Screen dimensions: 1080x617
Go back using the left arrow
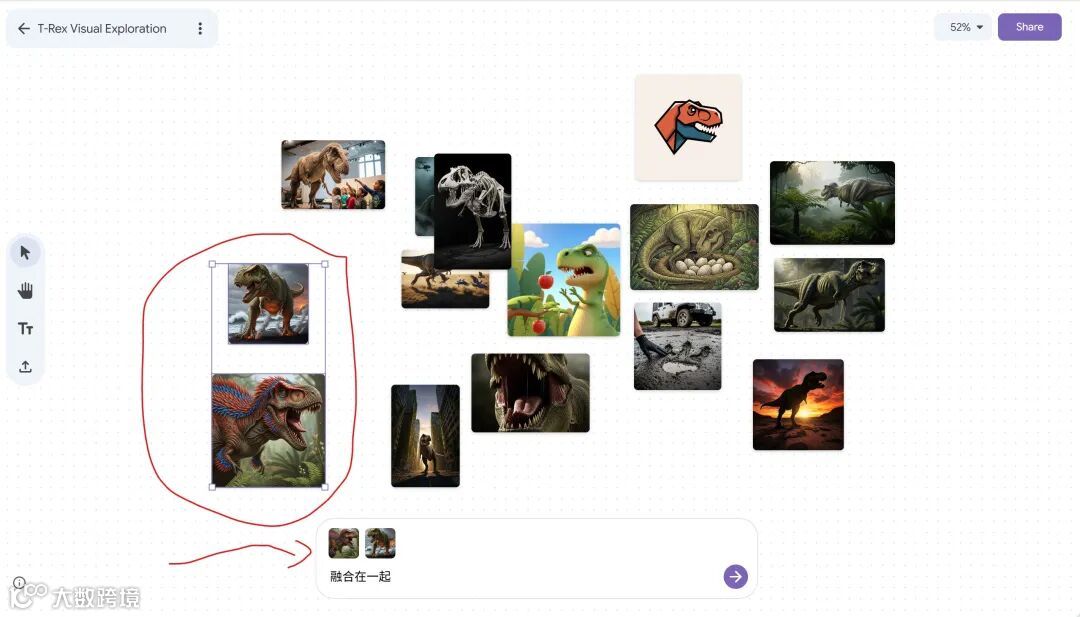(x=23, y=28)
